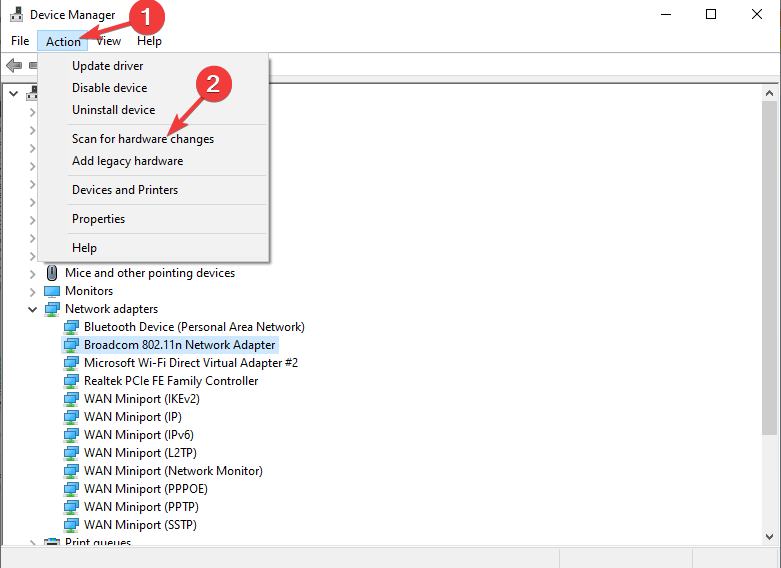
Task: Select Mice and other pointing devices label
Action: (150, 273)
